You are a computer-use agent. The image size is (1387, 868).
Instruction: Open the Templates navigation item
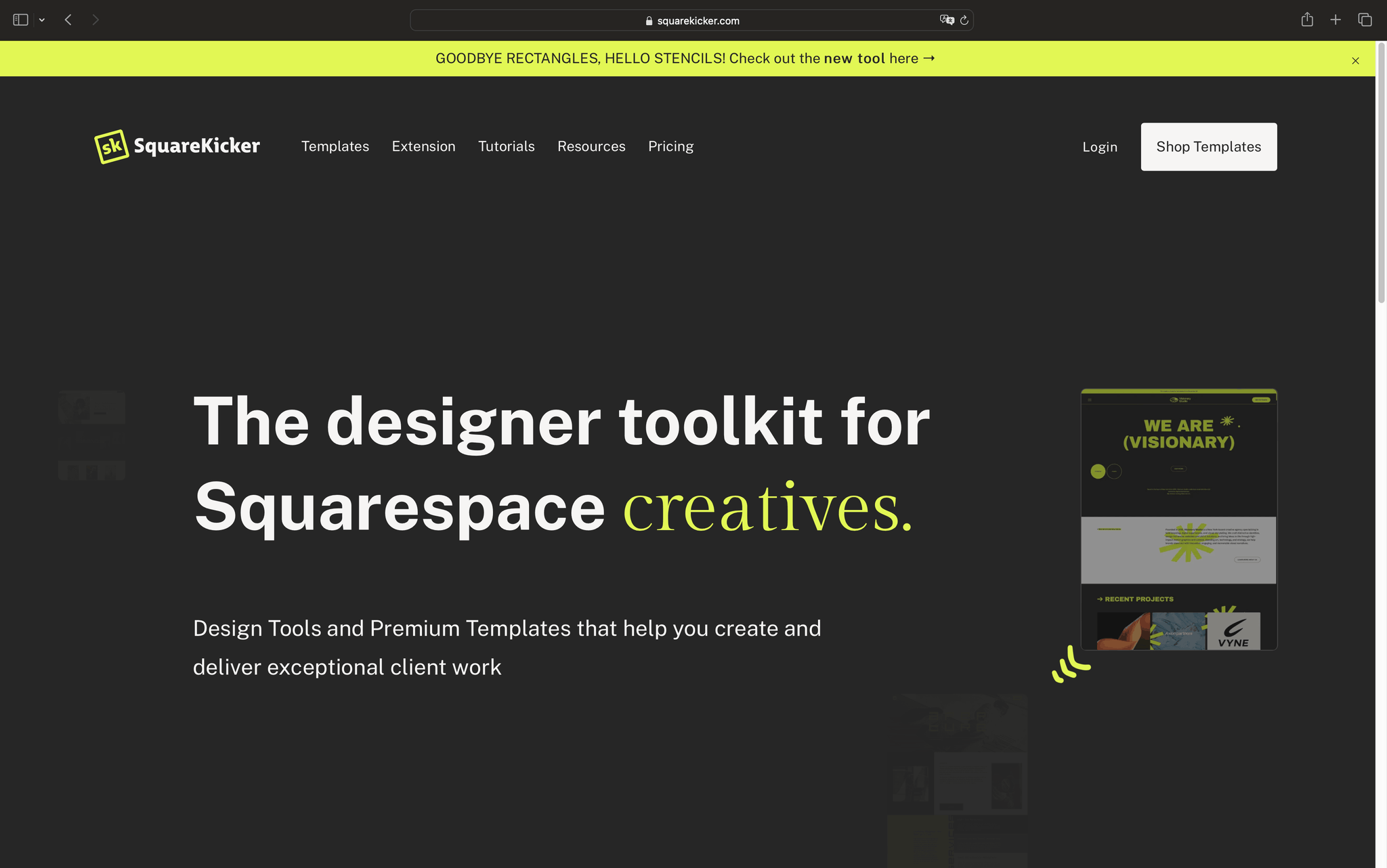pyautogui.click(x=335, y=146)
